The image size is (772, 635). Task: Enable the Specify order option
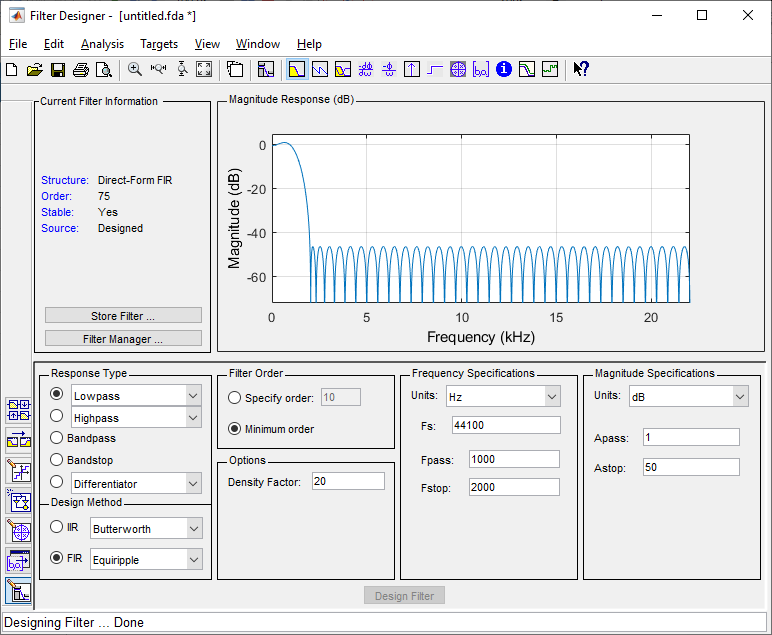click(235, 398)
